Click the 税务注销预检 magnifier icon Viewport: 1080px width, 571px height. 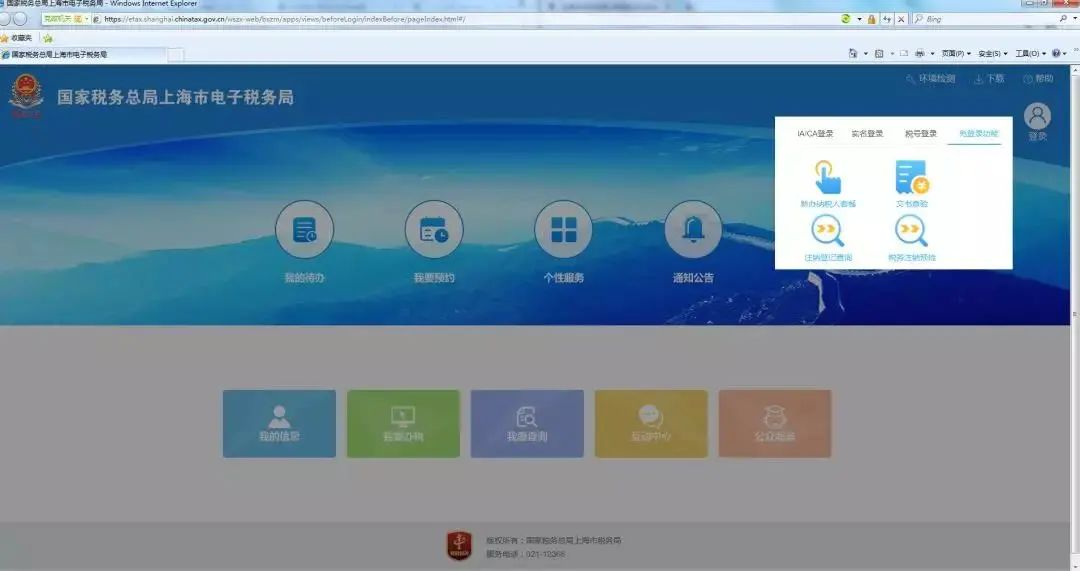tap(911, 231)
